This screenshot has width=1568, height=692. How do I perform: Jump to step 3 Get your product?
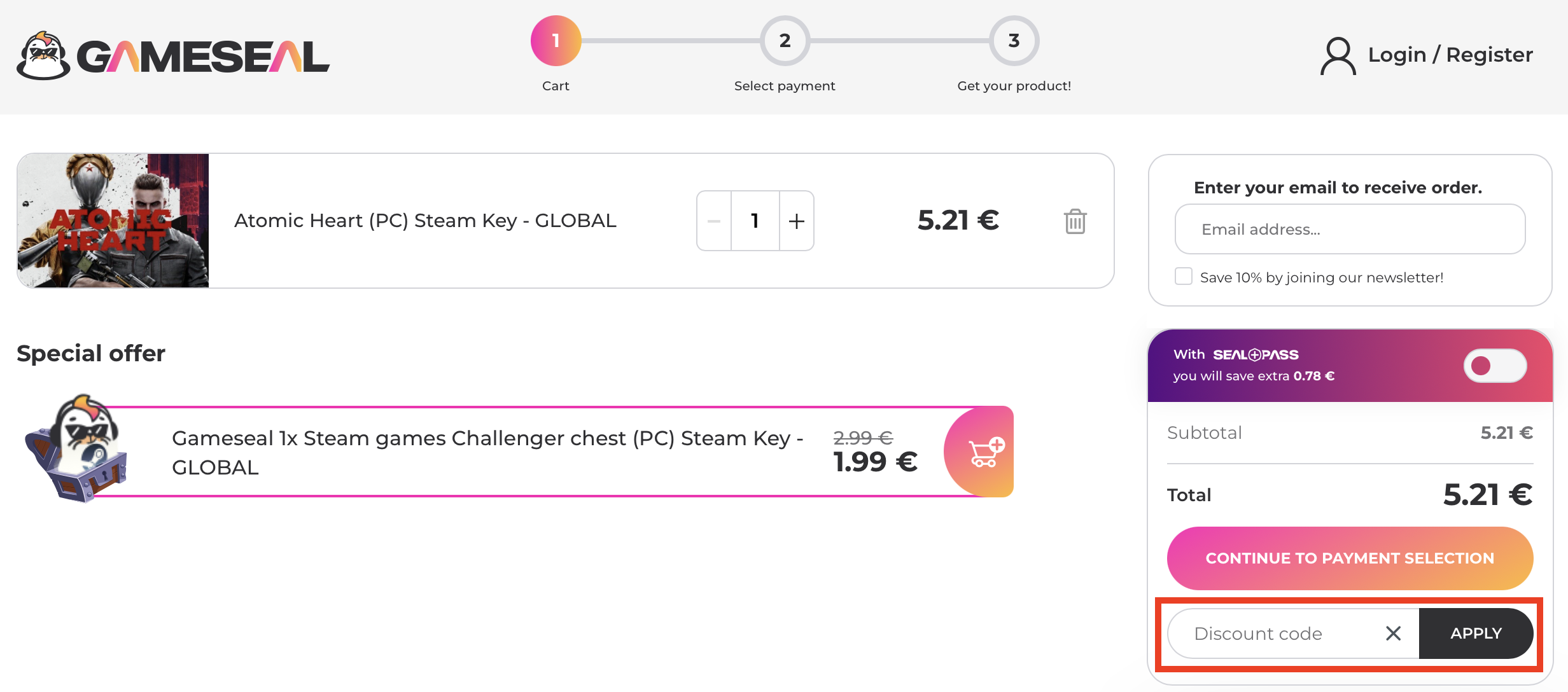tap(1014, 41)
